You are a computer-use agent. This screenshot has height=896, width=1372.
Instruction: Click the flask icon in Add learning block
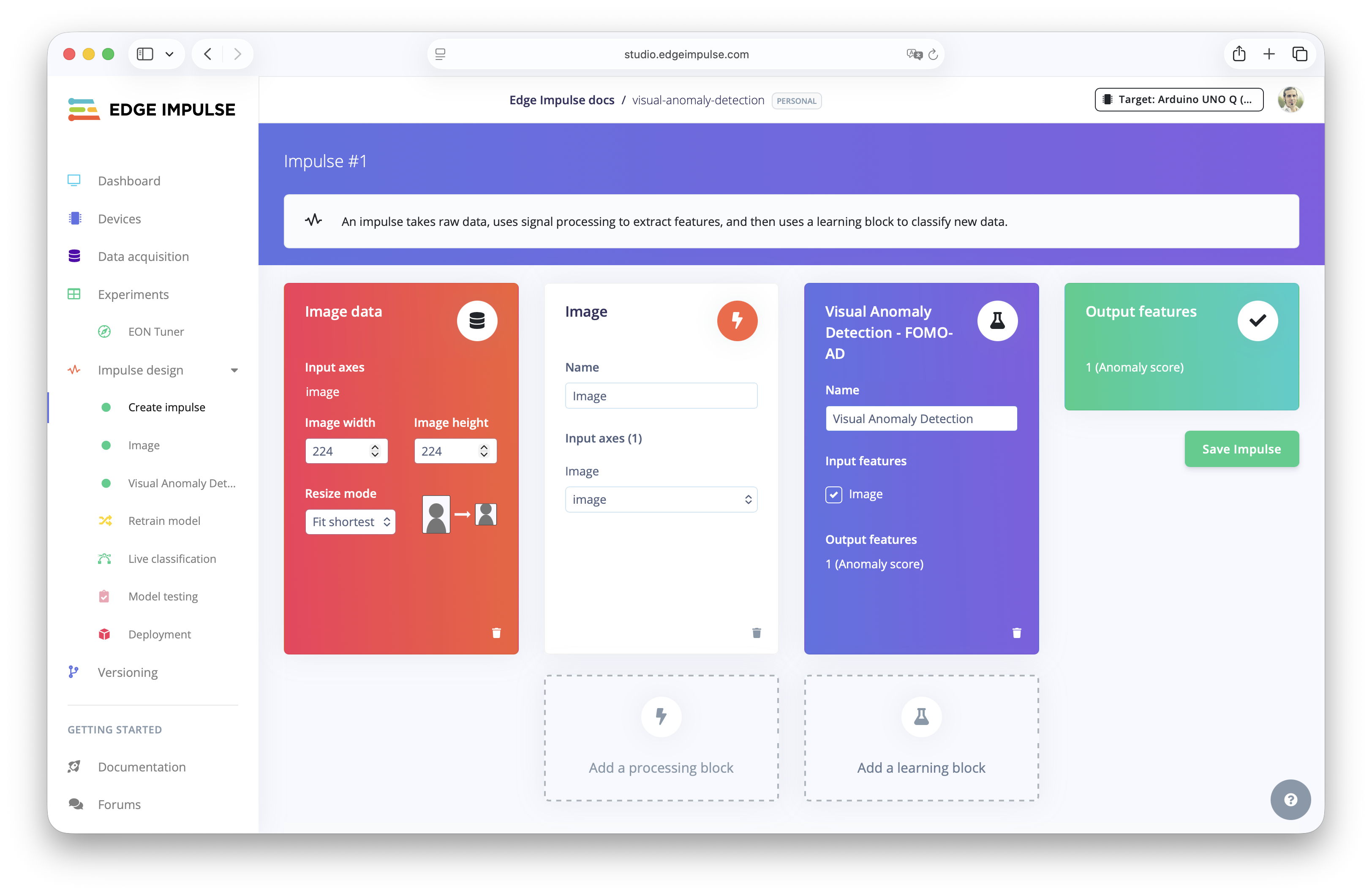pyautogui.click(x=921, y=716)
